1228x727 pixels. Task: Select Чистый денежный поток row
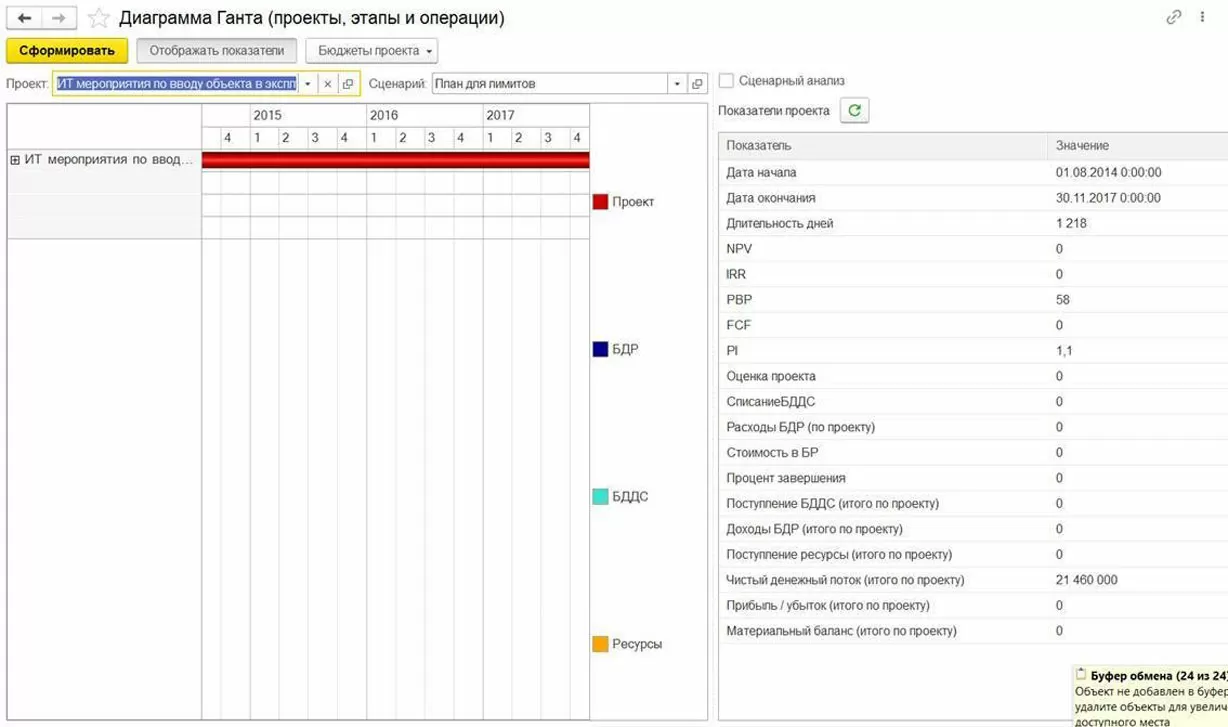coord(973,580)
